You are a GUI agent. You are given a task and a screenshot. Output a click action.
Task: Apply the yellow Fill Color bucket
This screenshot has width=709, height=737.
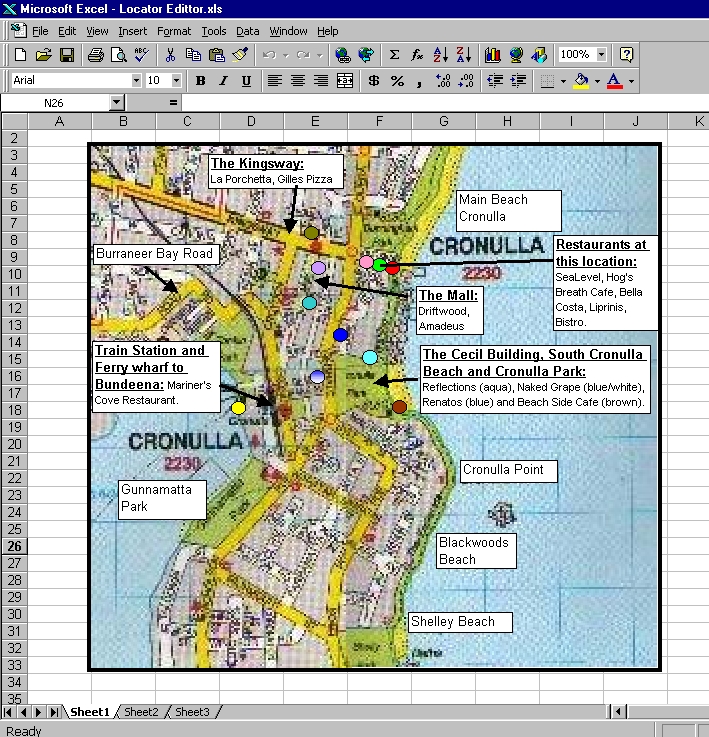point(582,81)
